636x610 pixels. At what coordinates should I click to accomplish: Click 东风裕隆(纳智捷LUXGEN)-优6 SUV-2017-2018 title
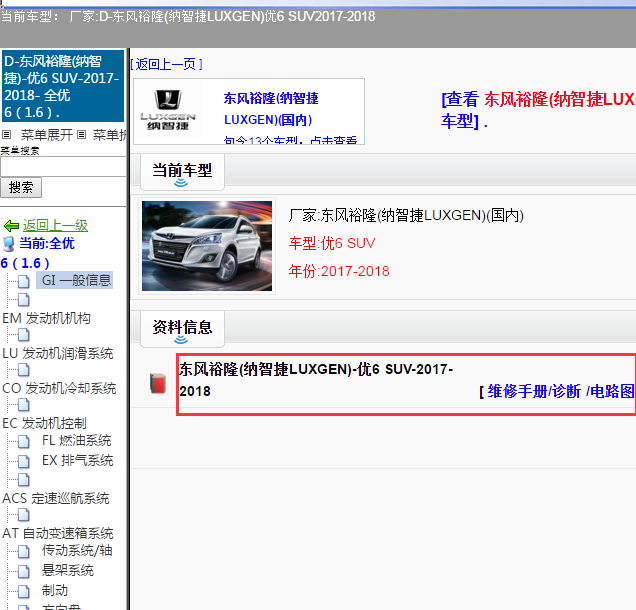pyautogui.click(x=316, y=380)
